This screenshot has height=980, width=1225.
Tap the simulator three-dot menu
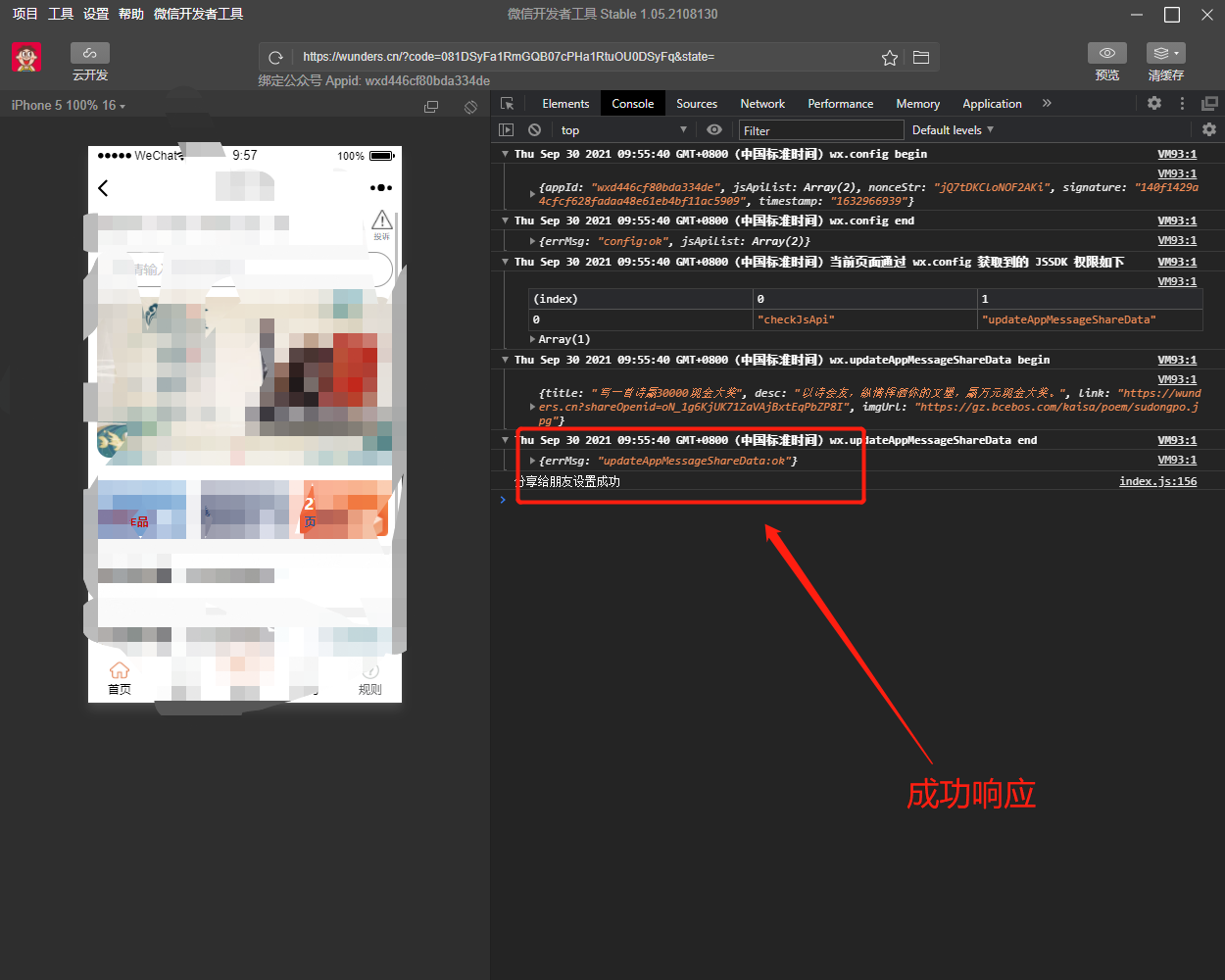(381, 187)
